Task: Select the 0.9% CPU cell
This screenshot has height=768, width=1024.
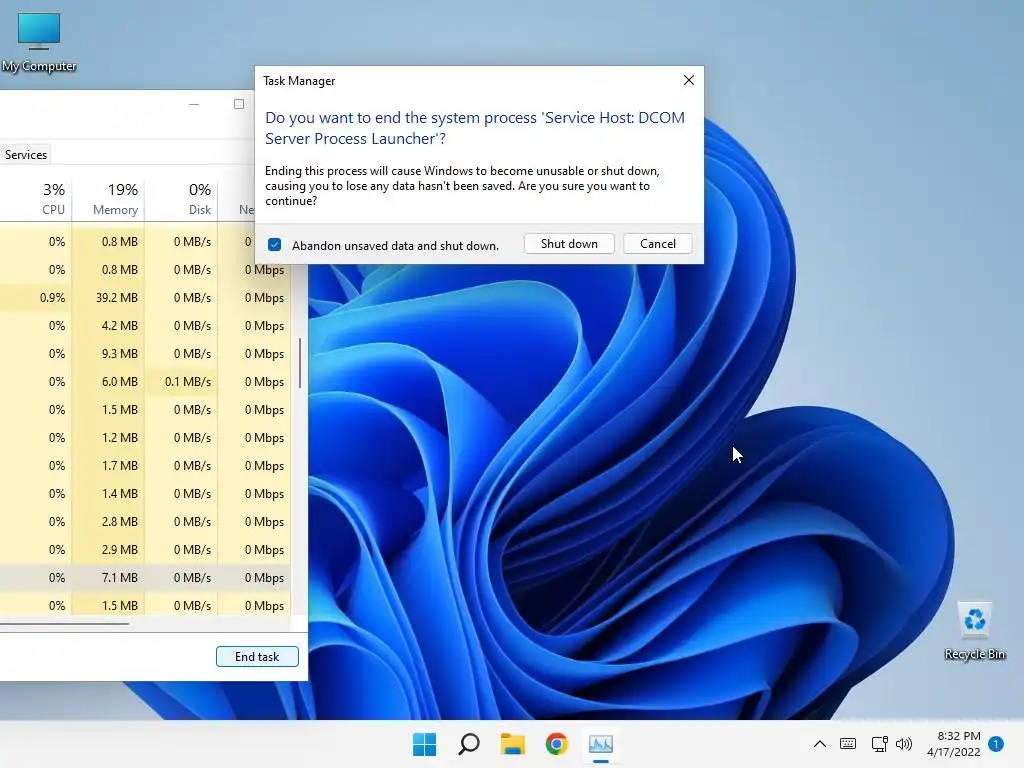Action: pyautogui.click(x=36, y=298)
